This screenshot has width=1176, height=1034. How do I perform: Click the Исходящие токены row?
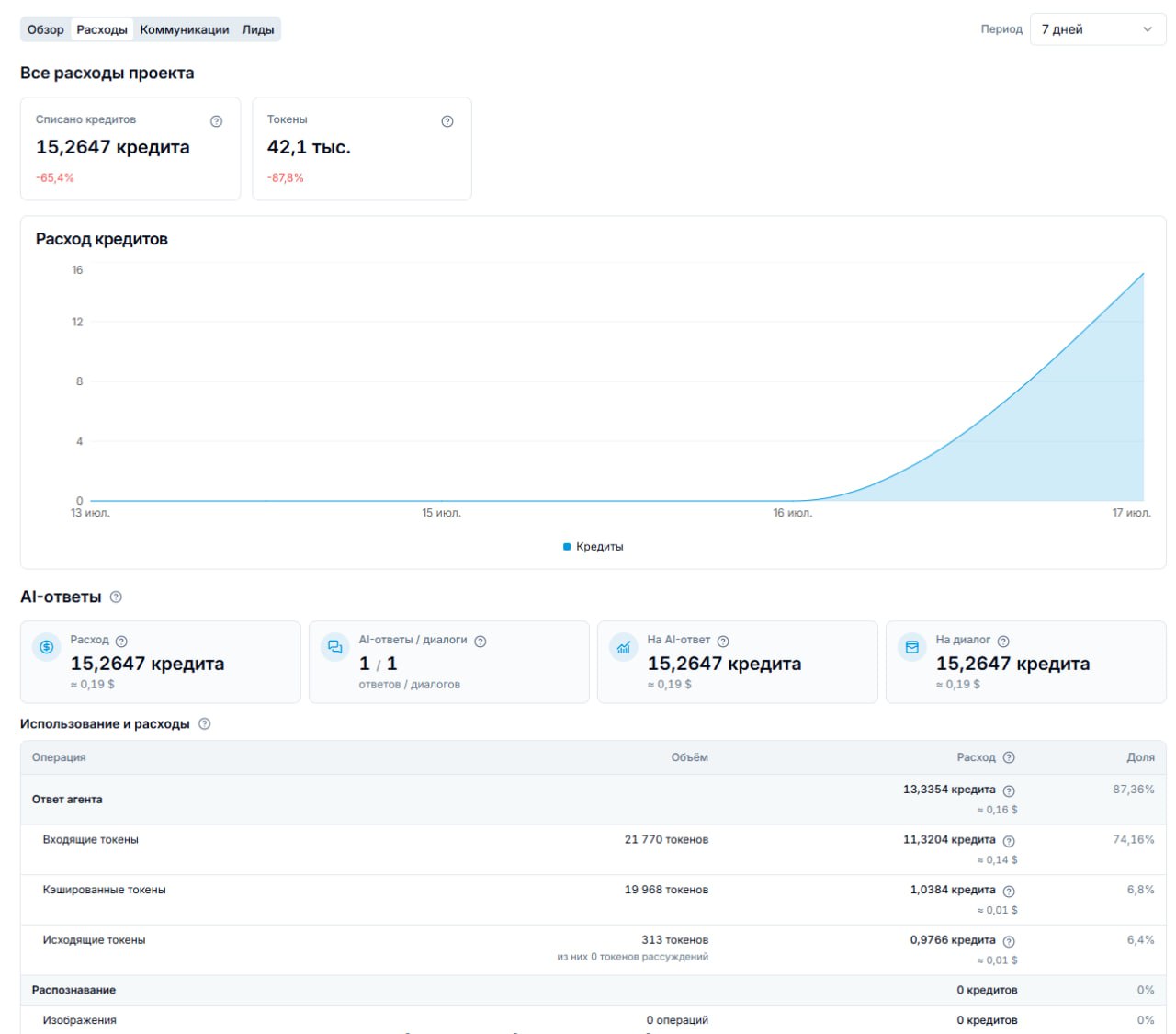[594, 949]
